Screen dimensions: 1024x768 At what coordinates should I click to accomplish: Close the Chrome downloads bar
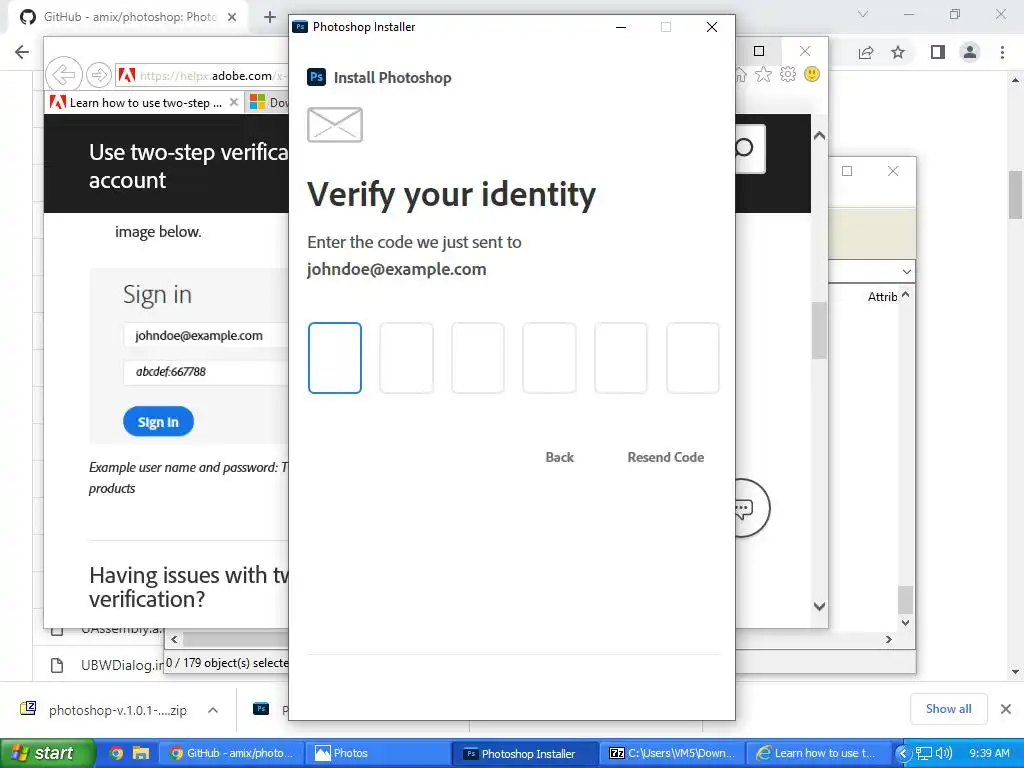coord(1006,709)
